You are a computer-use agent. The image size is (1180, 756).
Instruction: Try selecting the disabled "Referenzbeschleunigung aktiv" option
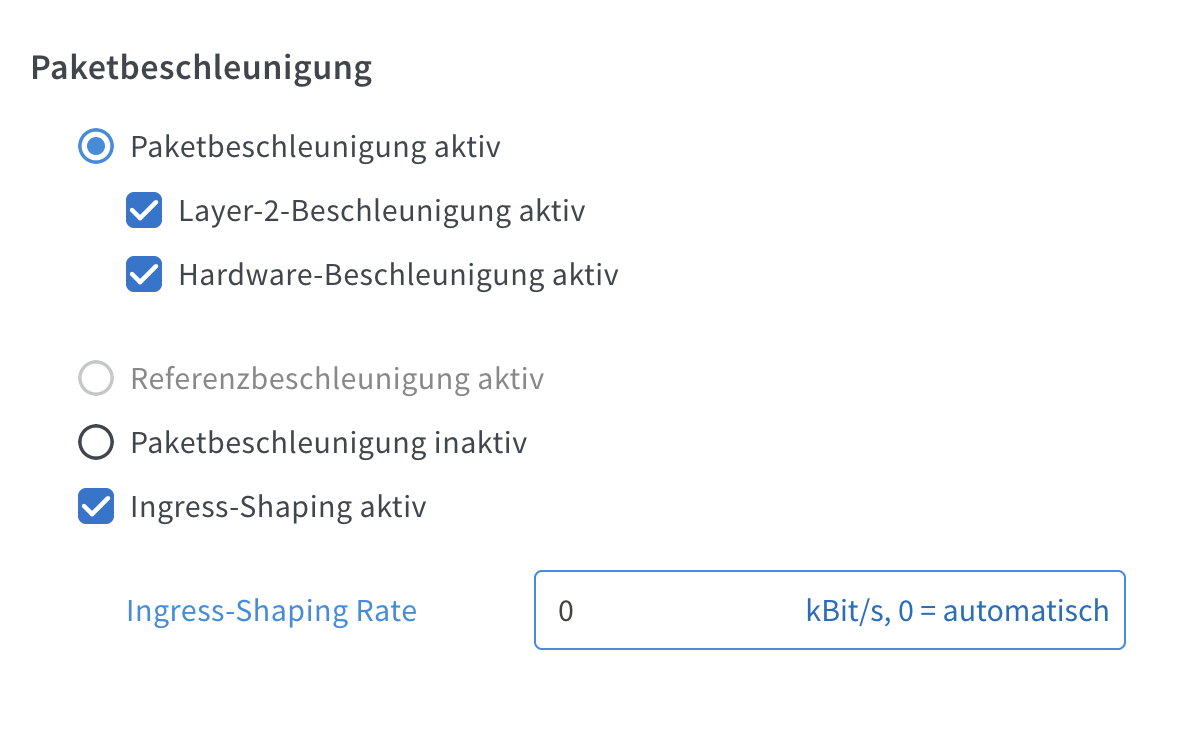pyautogui.click(x=95, y=378)
